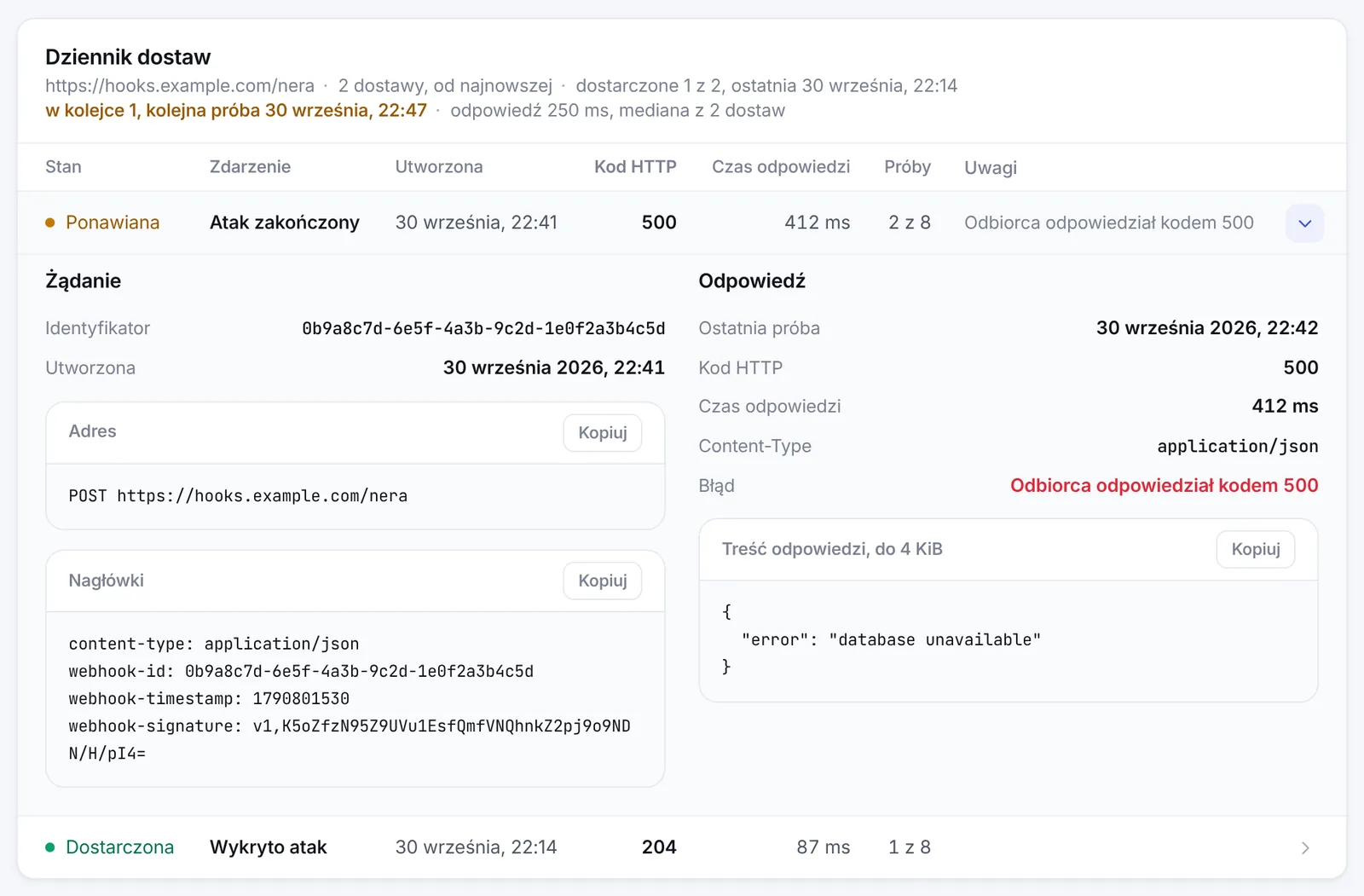Click the 1 z 8 attempts cell

[910, 847]
